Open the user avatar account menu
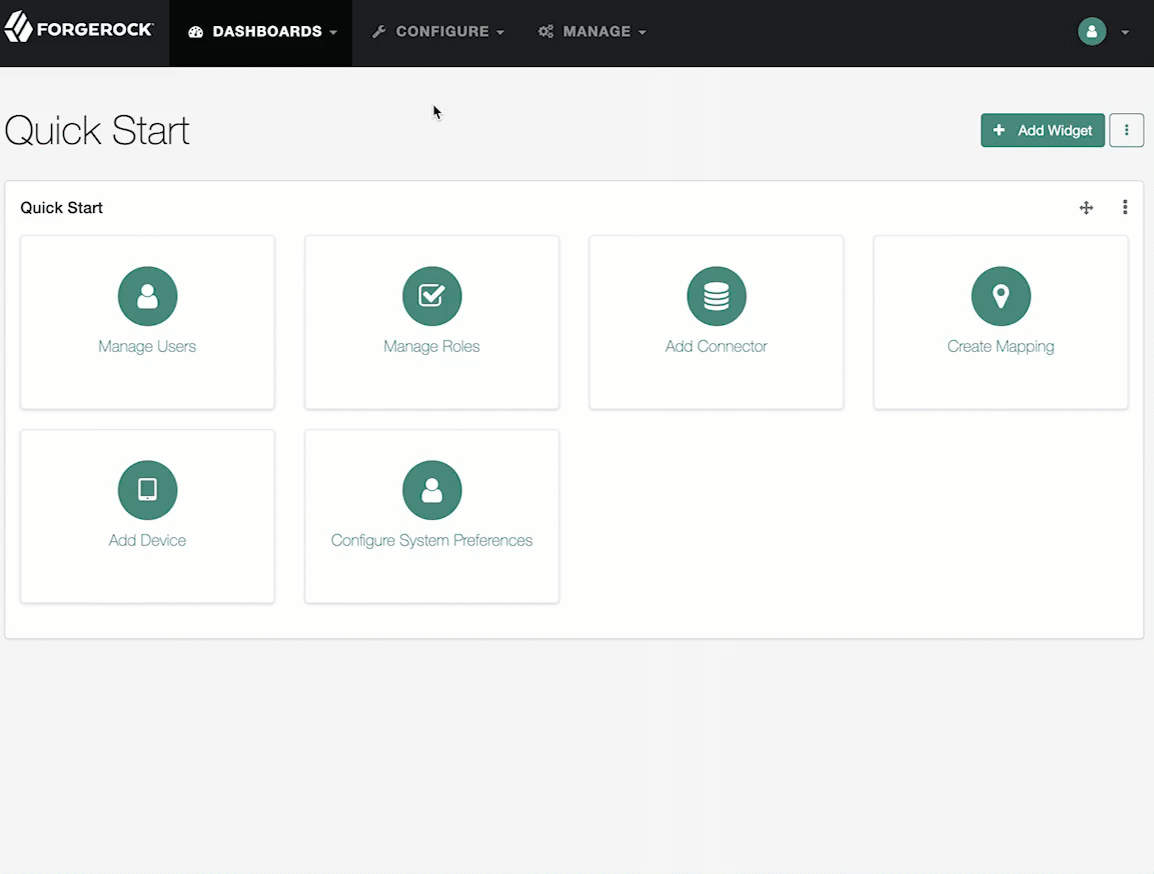Screen dimensions: 1154x874 [x=1091, y=32]
